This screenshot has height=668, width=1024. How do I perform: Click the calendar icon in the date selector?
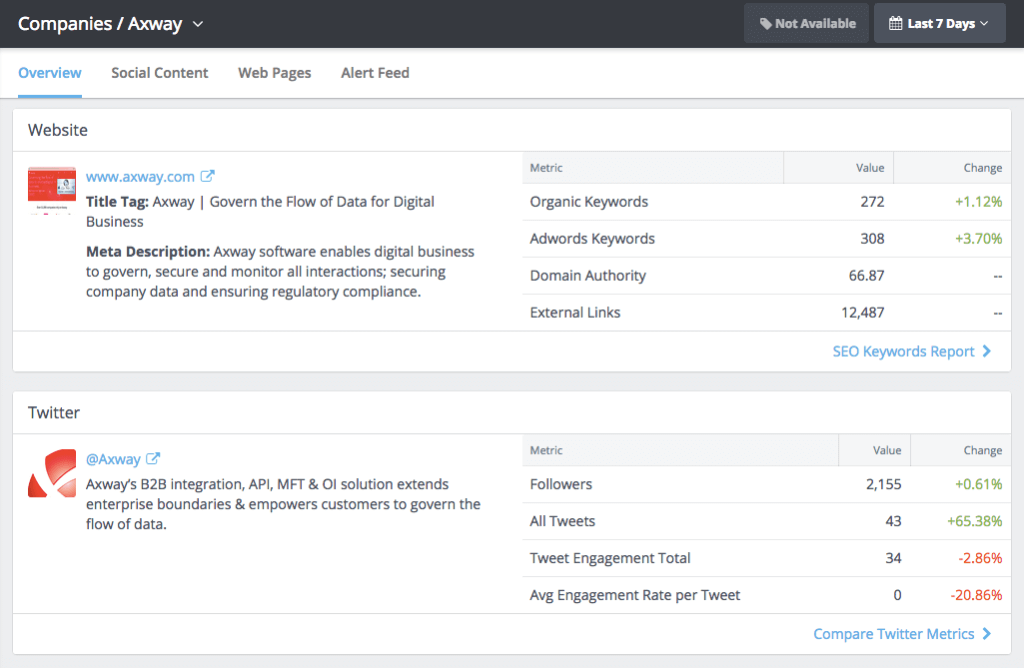click(x=897, y=22)
